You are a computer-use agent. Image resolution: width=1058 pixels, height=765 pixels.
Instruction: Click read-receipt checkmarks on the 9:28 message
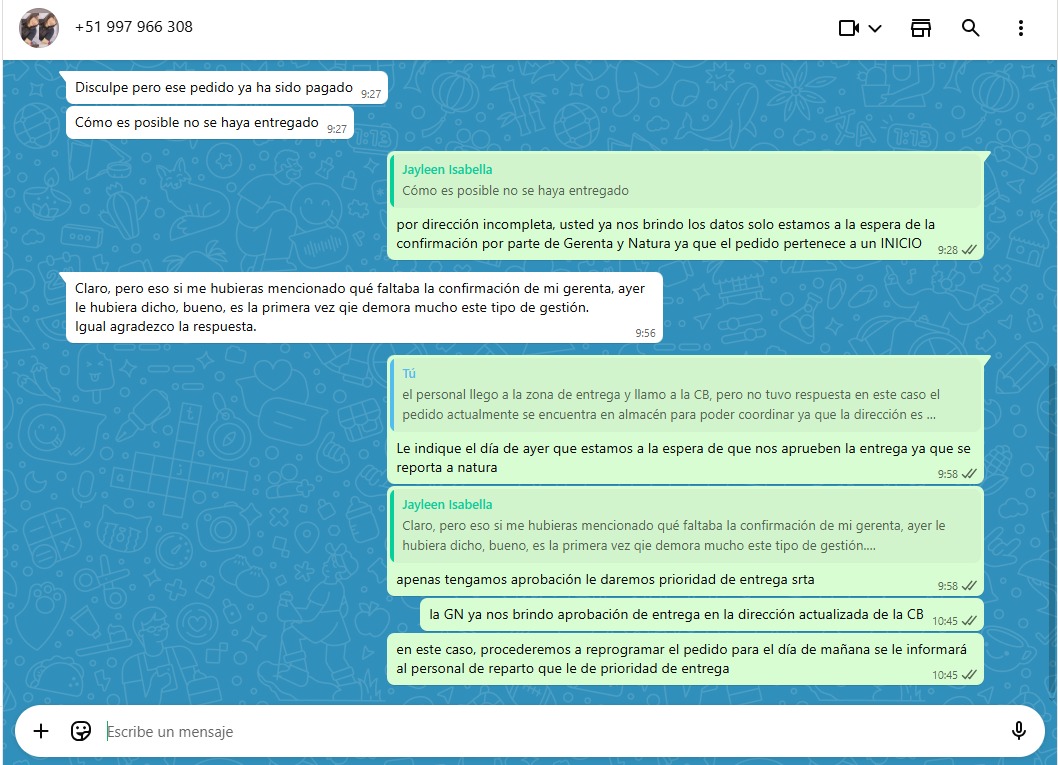[969, 250]
